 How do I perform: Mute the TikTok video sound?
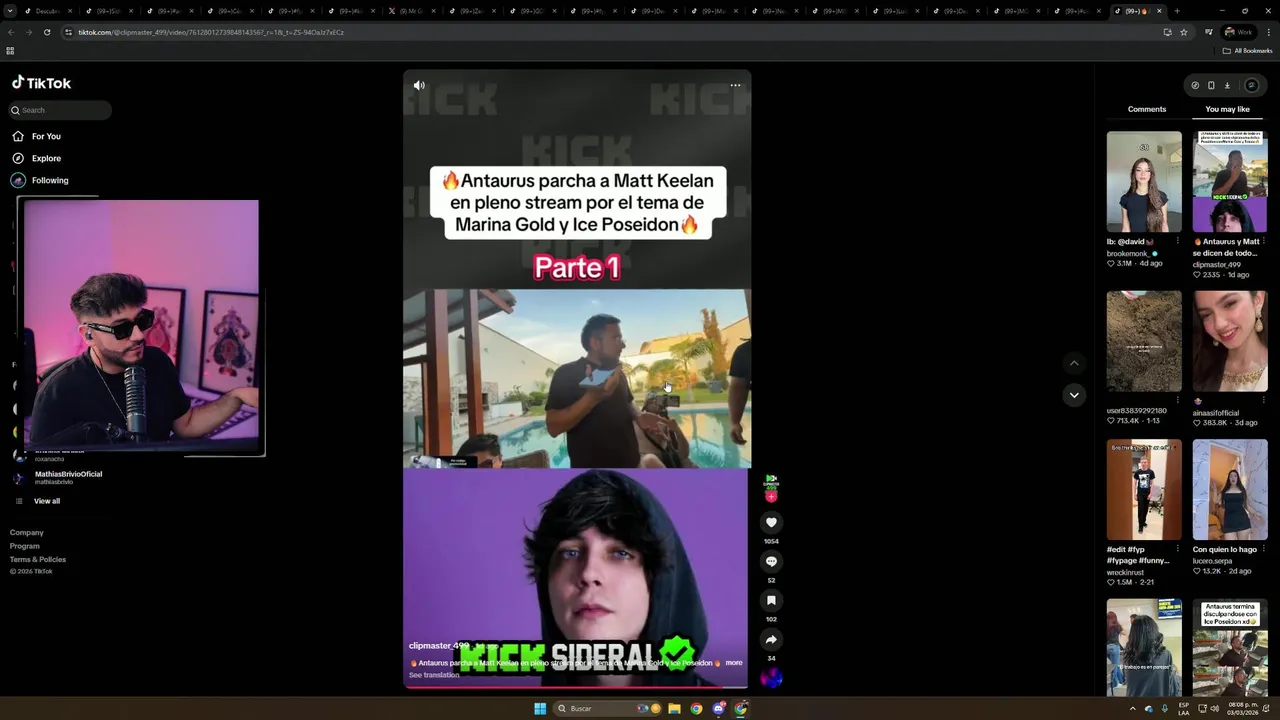pos(419,85)
